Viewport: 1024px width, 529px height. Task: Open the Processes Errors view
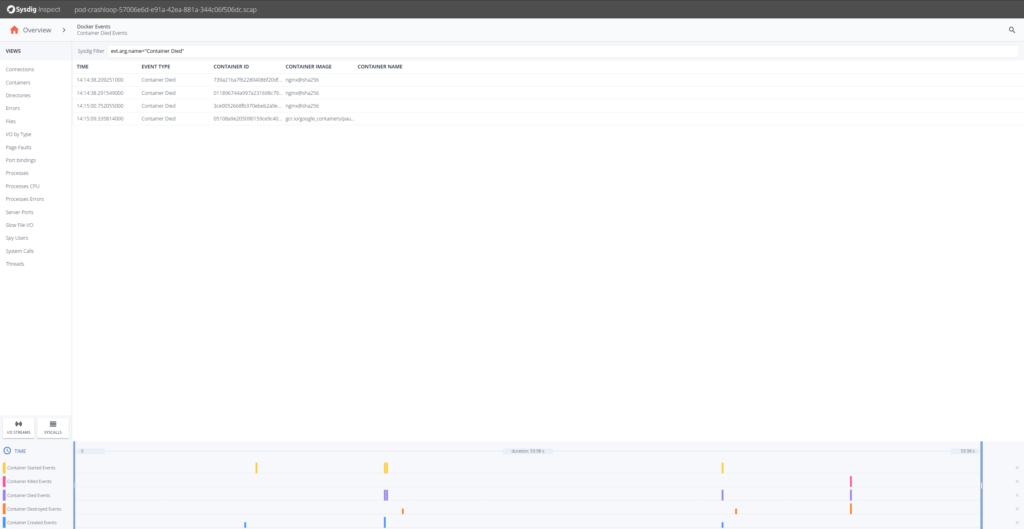pyautogui.click(x=24, y=199)
